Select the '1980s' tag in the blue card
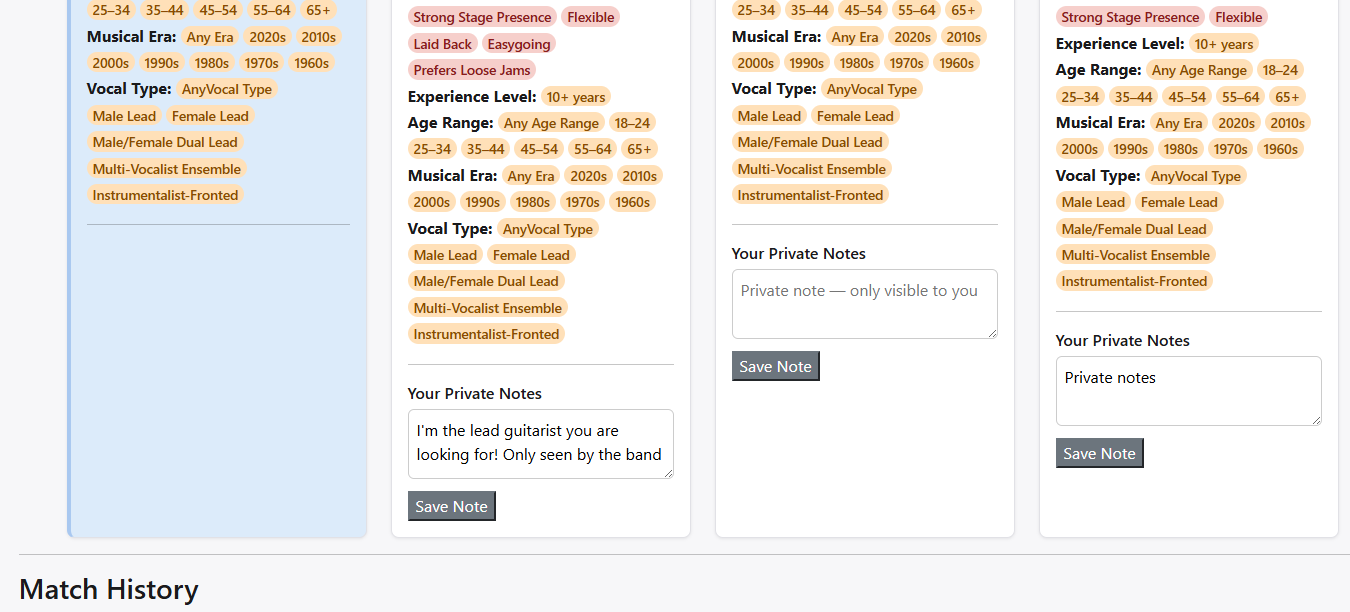This screenshot has width=1350, height=612. pyautogui.click(x=211, y=63)
